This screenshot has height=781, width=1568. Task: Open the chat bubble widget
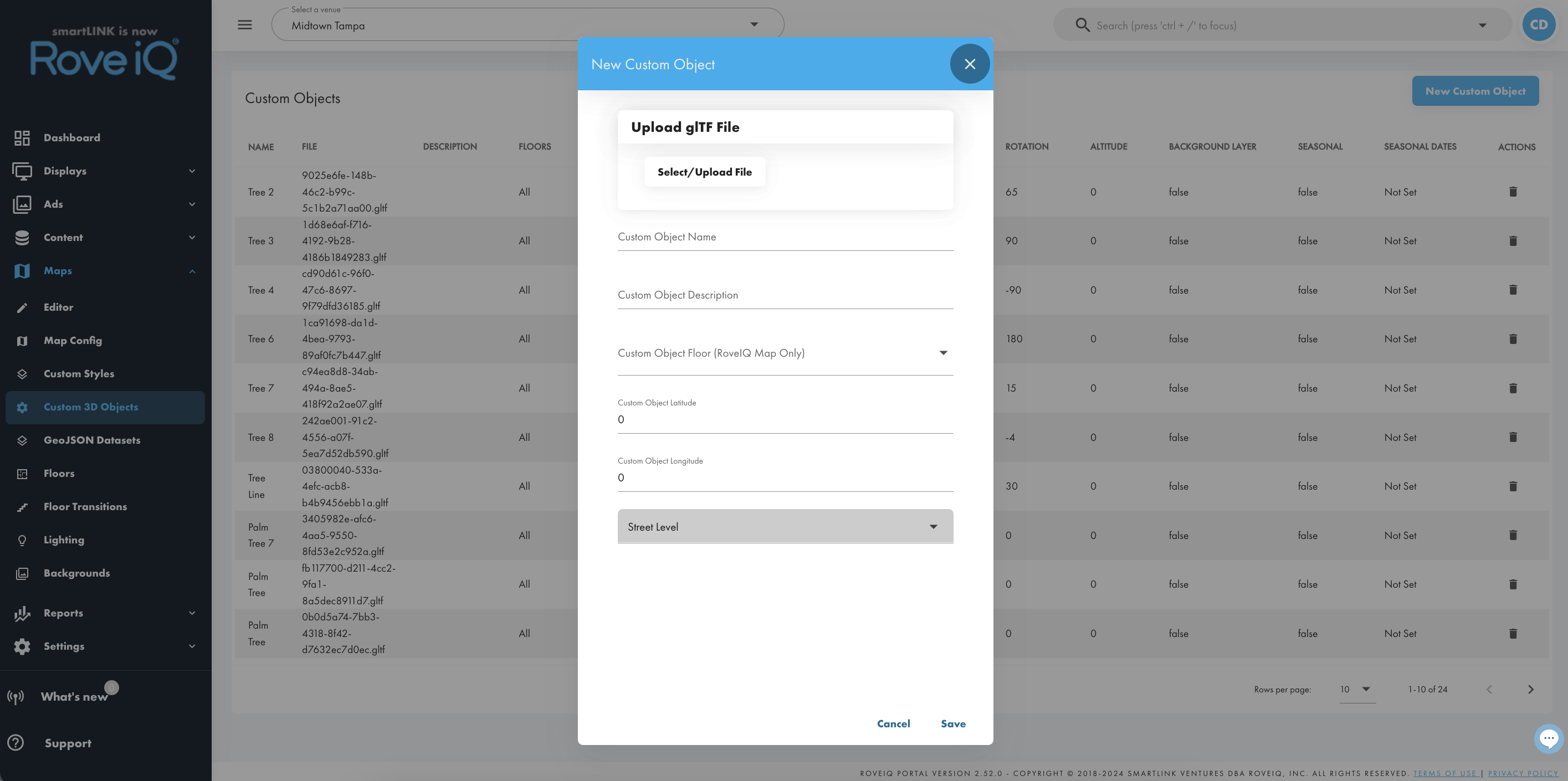tap(1549, 739)
